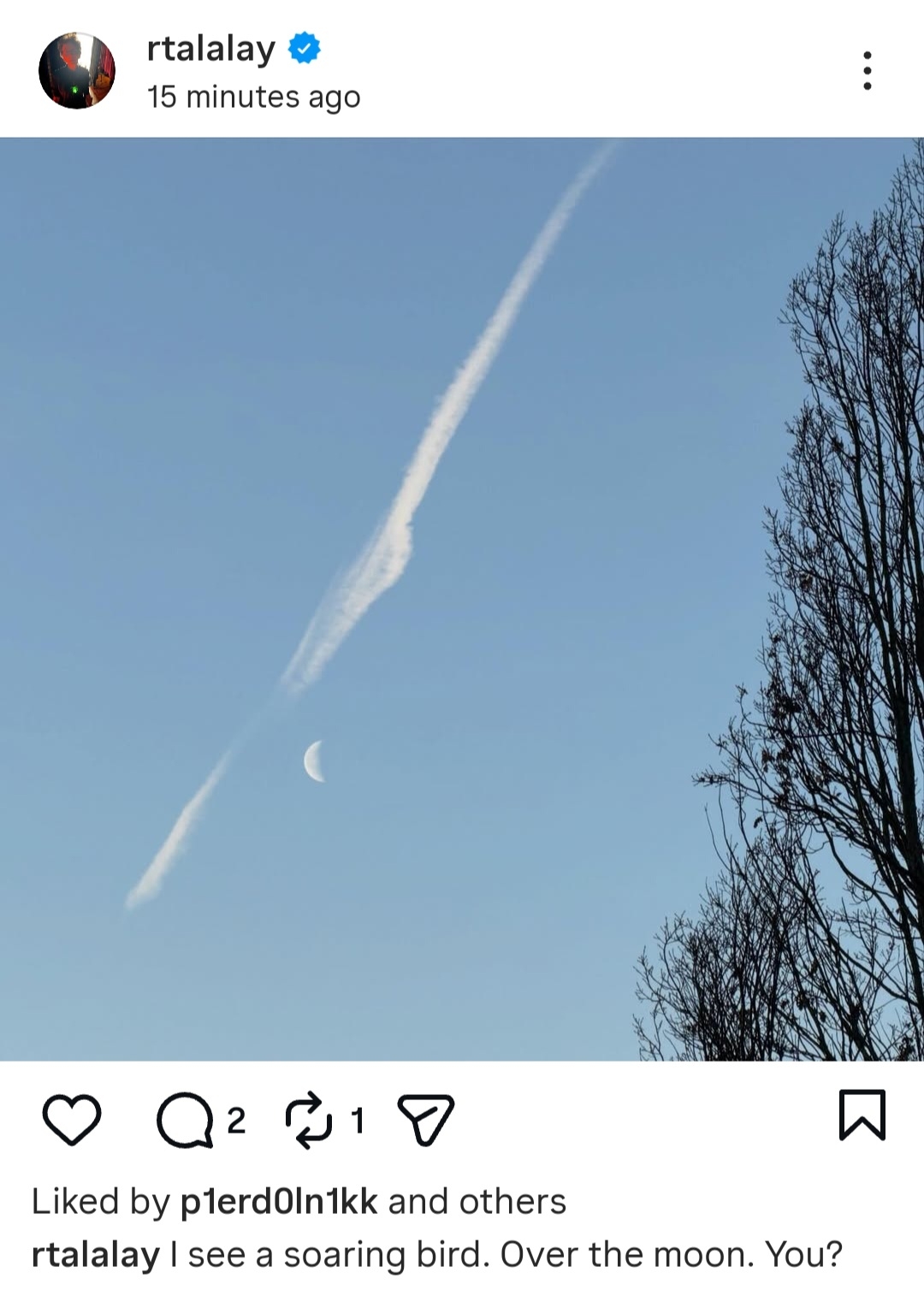Tap the comment count number 2

(x=236, y=1120)
